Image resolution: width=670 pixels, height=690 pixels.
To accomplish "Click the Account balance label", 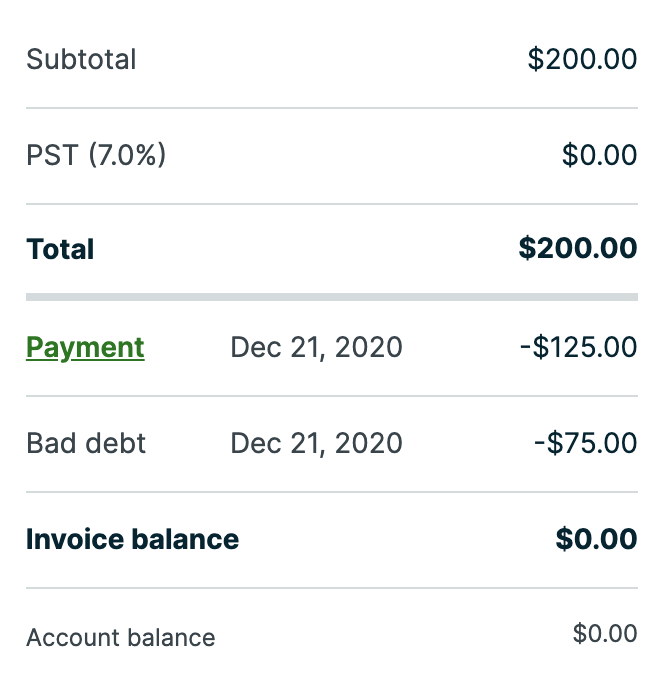I will pyautogui.click(x=120, y=637).
